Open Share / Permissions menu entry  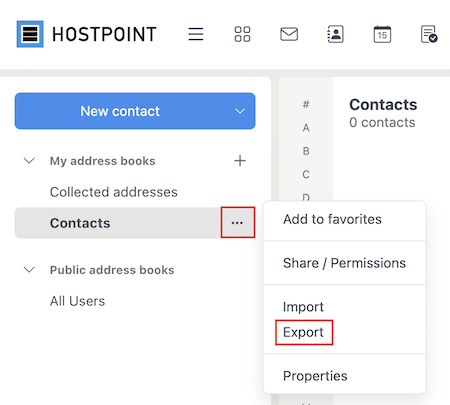[344, 263]
